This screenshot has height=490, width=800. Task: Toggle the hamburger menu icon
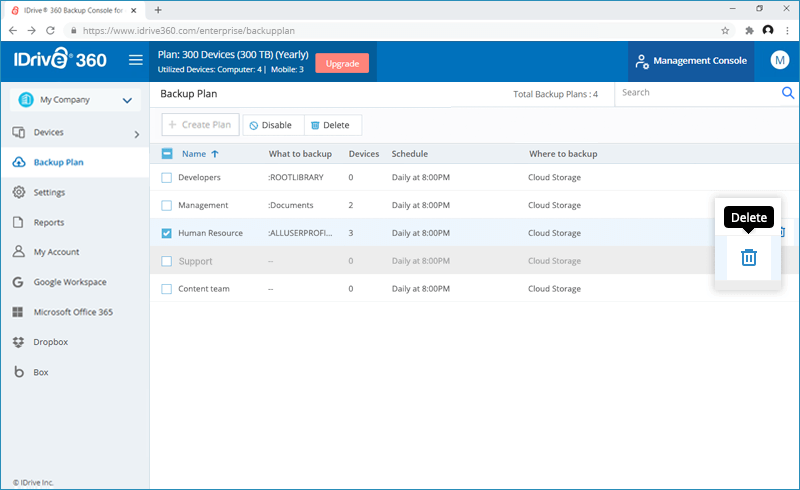(x=136, y=60)
